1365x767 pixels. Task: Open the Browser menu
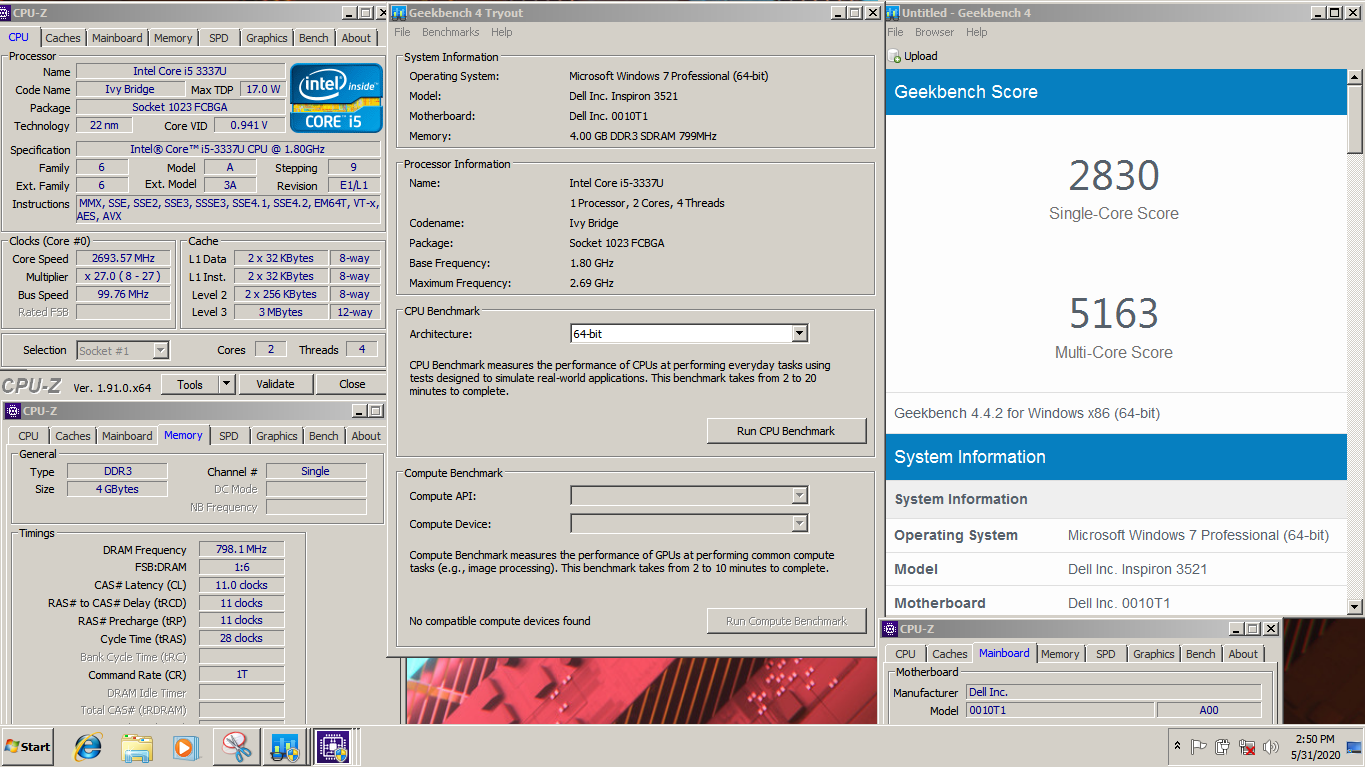(x=934, y=32)
